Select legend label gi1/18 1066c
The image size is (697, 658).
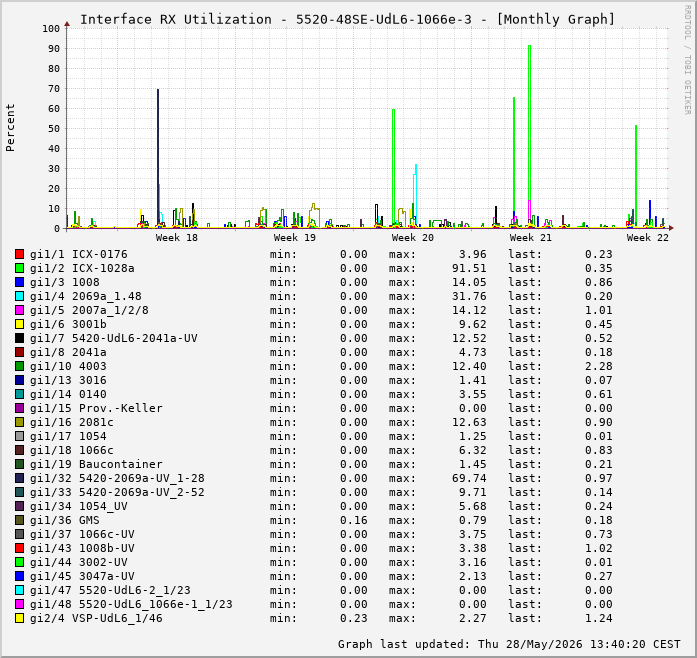pyautogui.click(x=72, y=450)
